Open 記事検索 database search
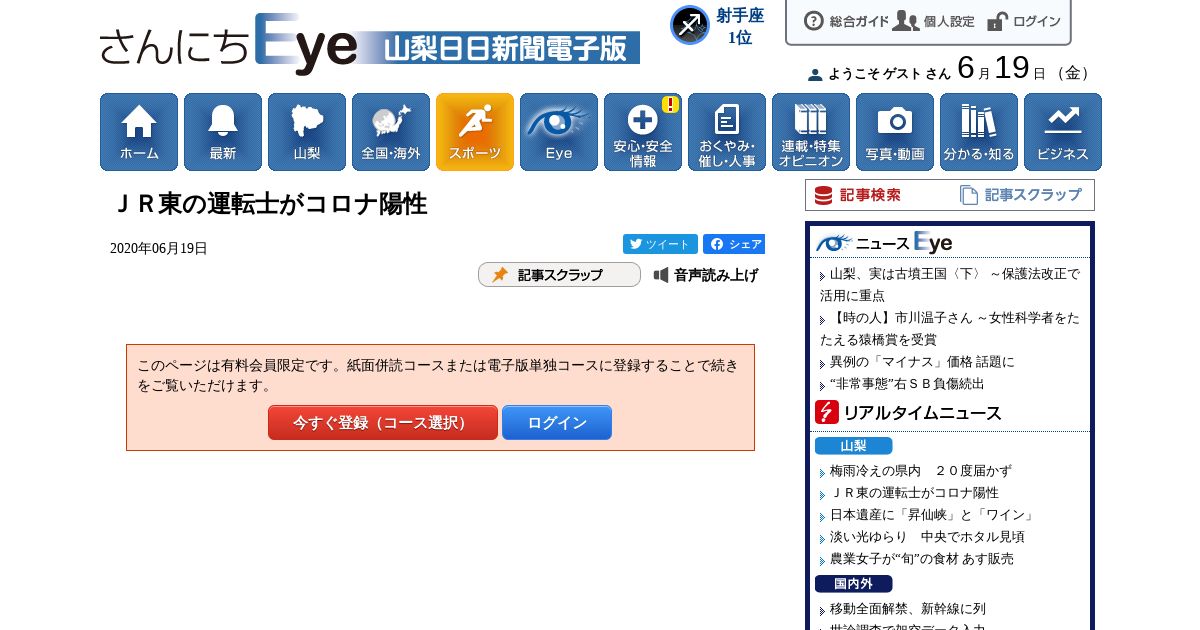The height and width of the screenshot is (630, 1200). pos(857,195)
